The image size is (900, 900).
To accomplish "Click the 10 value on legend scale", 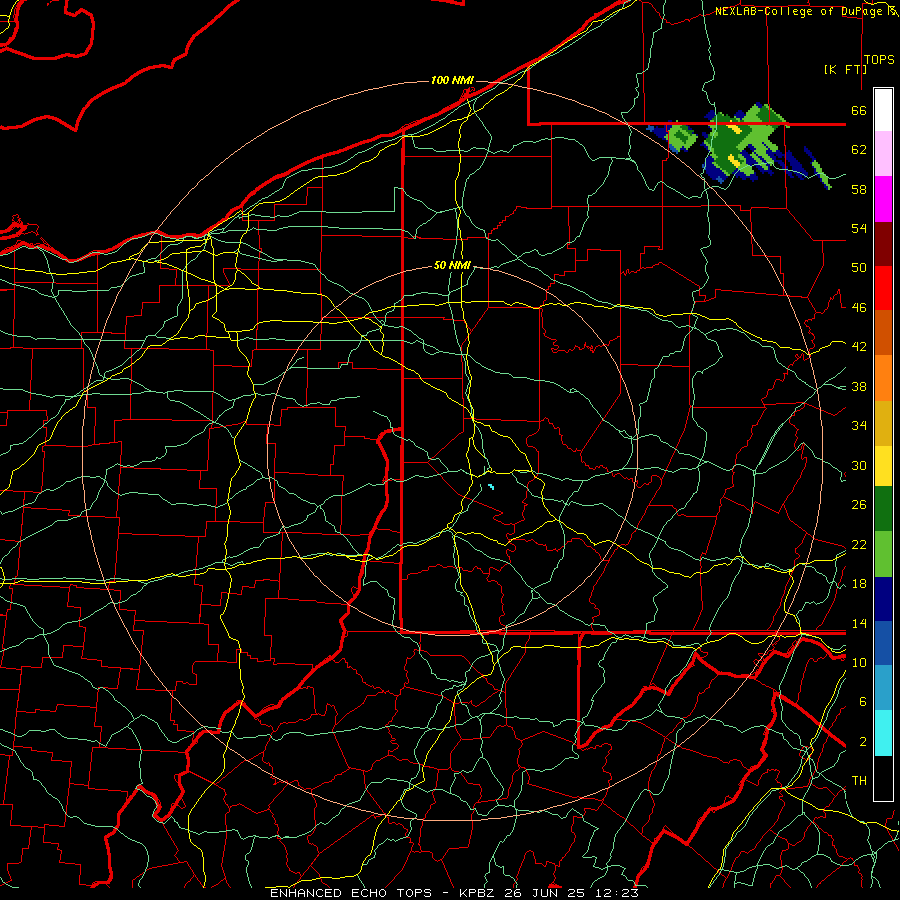I will [x=859, y=662].
